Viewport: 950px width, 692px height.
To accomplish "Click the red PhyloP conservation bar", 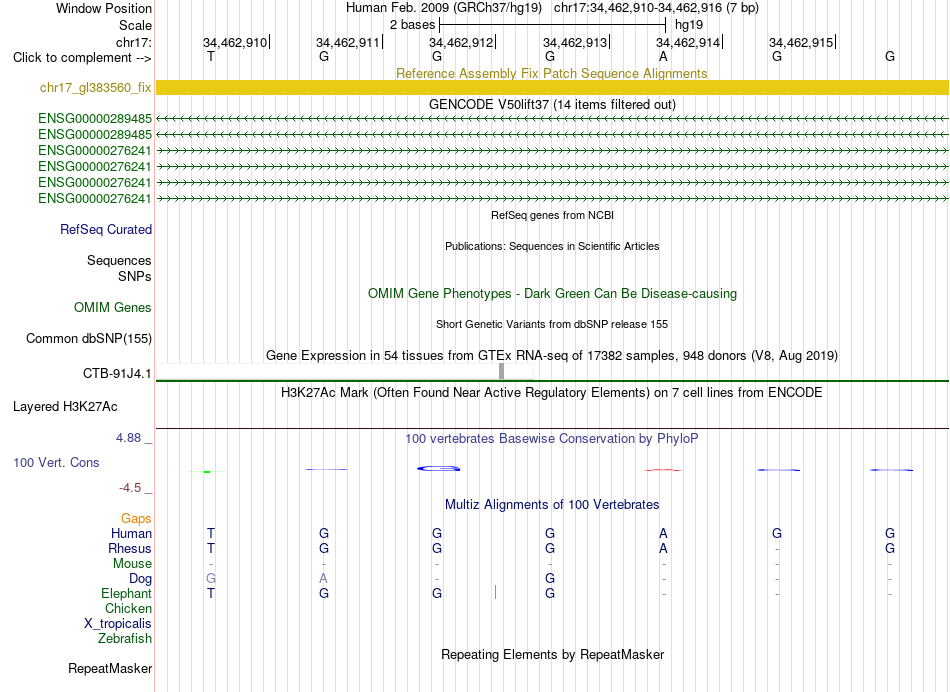I will [x=662, y=470].
